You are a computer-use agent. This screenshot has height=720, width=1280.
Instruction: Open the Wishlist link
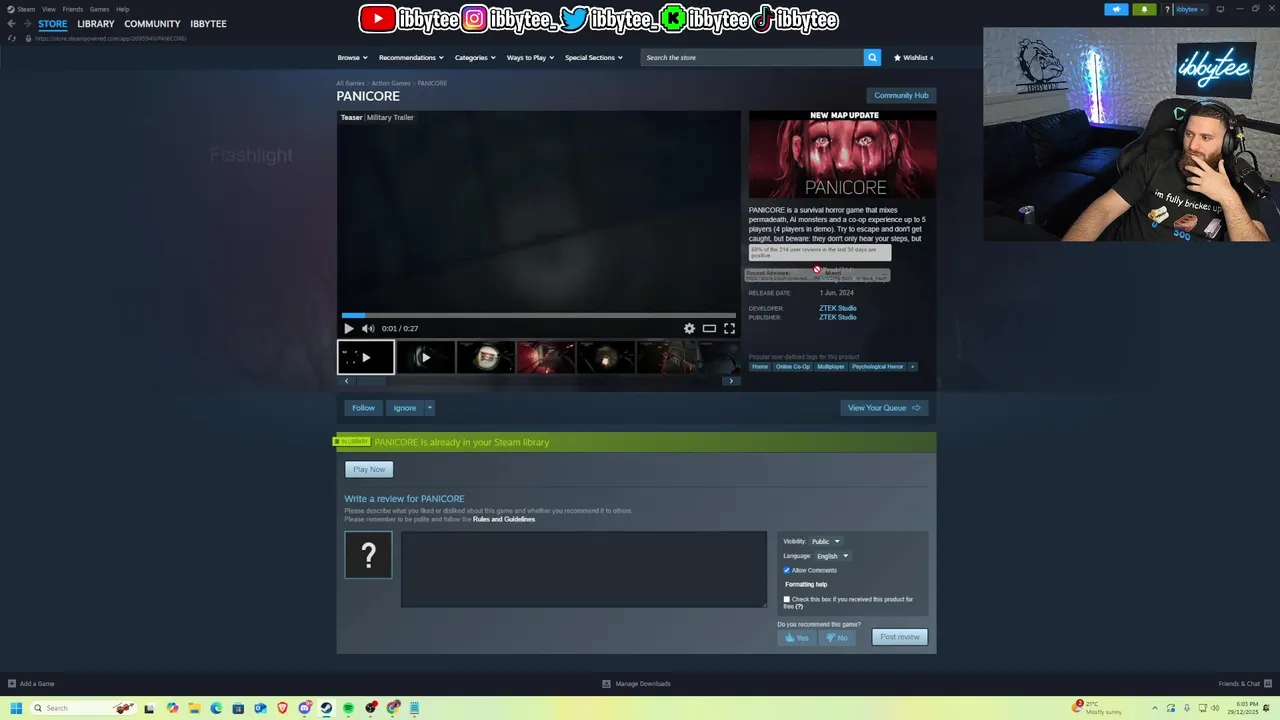pos(913,57)
